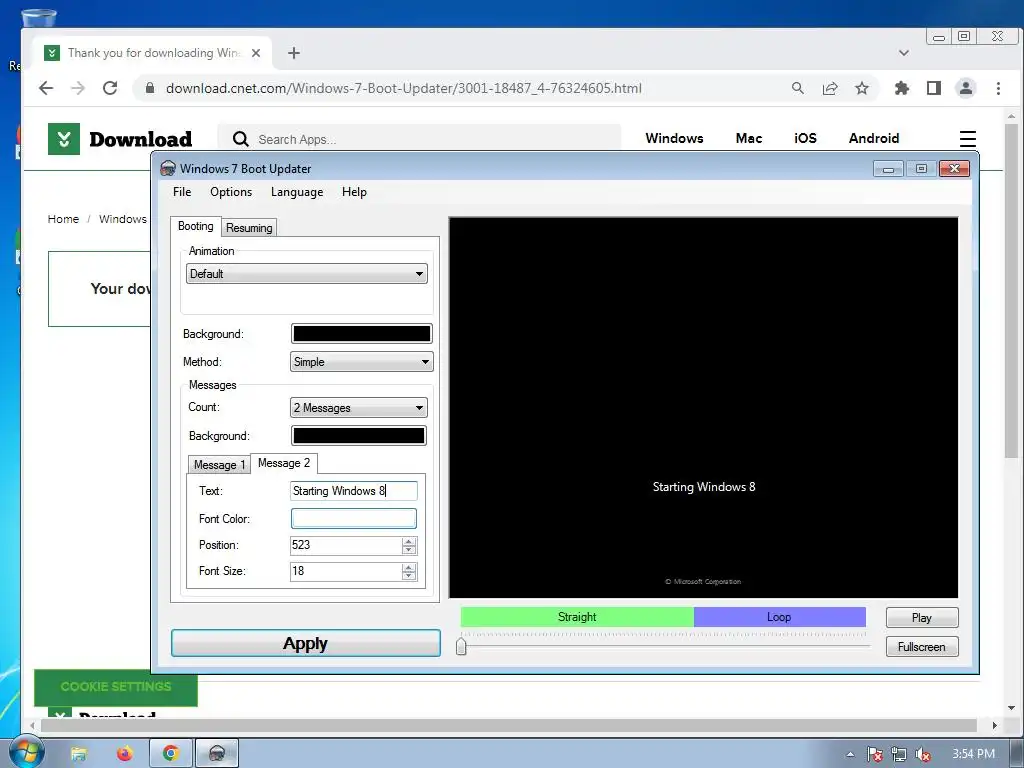Click the Chrome address bar URL
The image size is (1024, 768).
pyautogui.click(x=404, y=88)
